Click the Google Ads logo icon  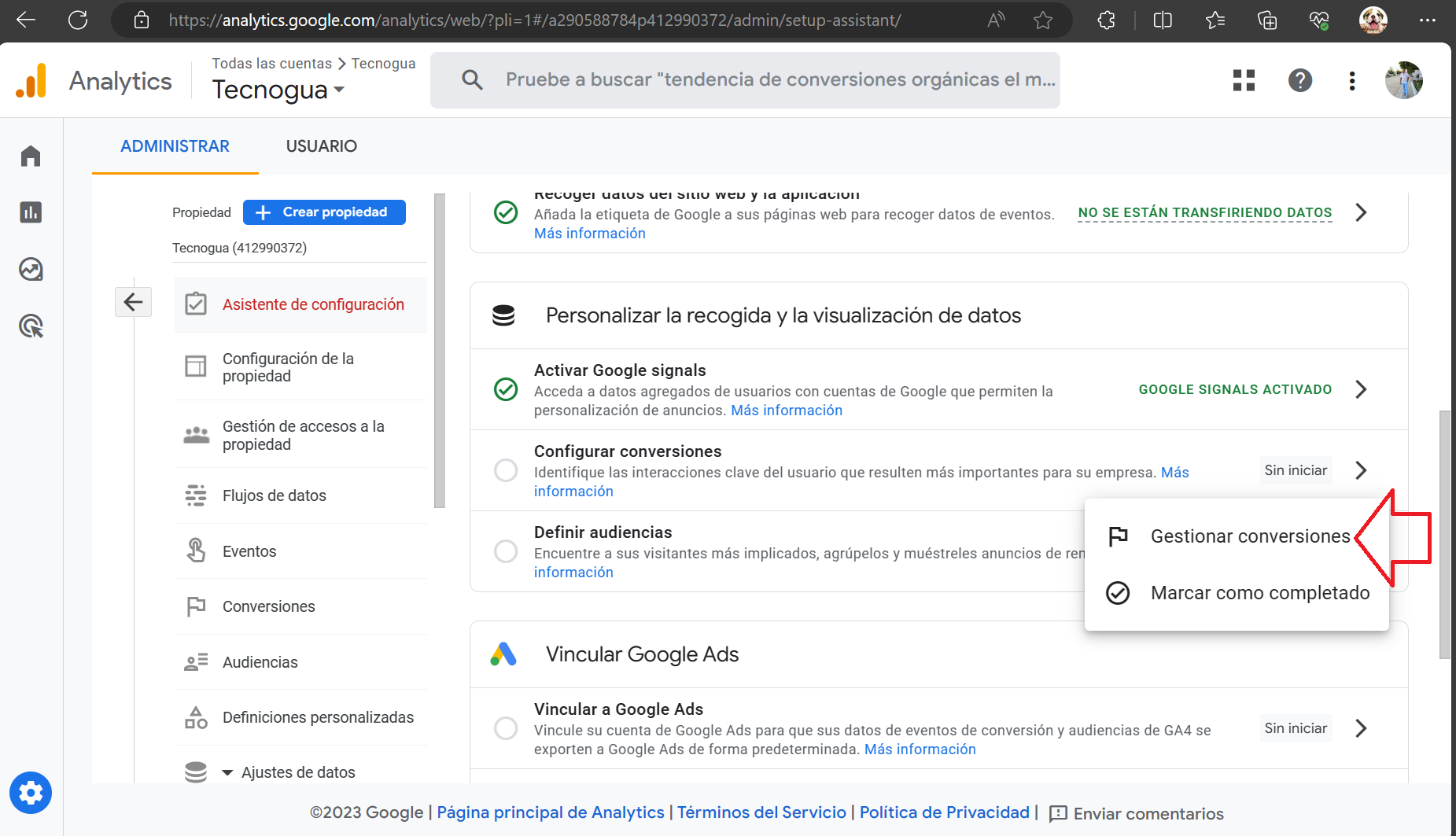coord(503,654)
